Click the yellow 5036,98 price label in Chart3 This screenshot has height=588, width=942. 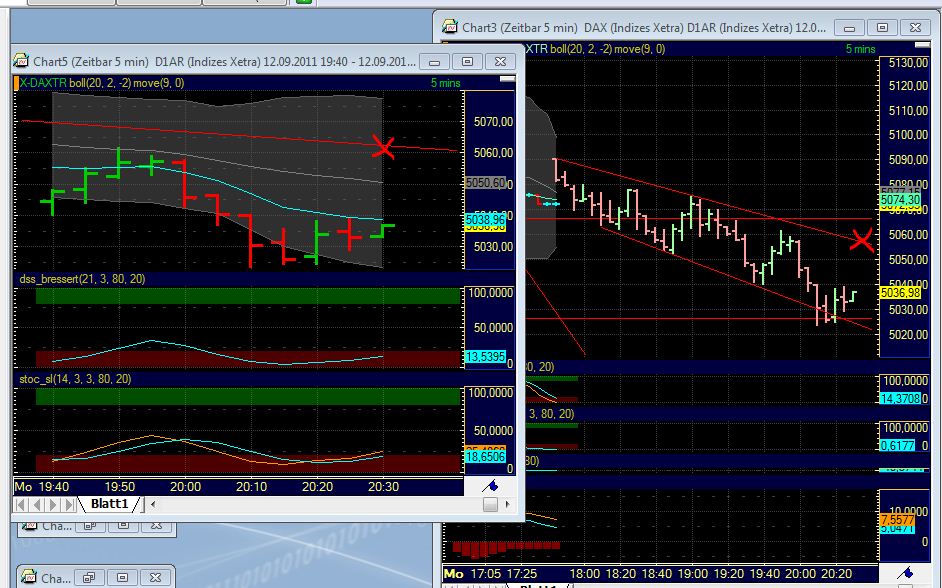[x=900, y=292]
